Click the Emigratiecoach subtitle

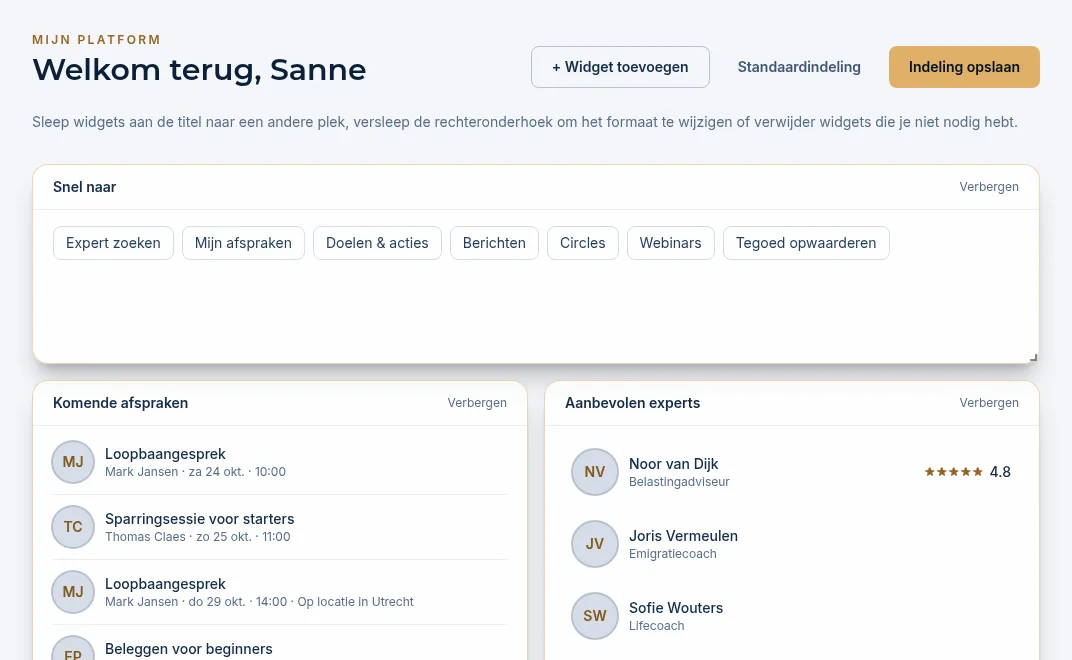pos(673,553)
